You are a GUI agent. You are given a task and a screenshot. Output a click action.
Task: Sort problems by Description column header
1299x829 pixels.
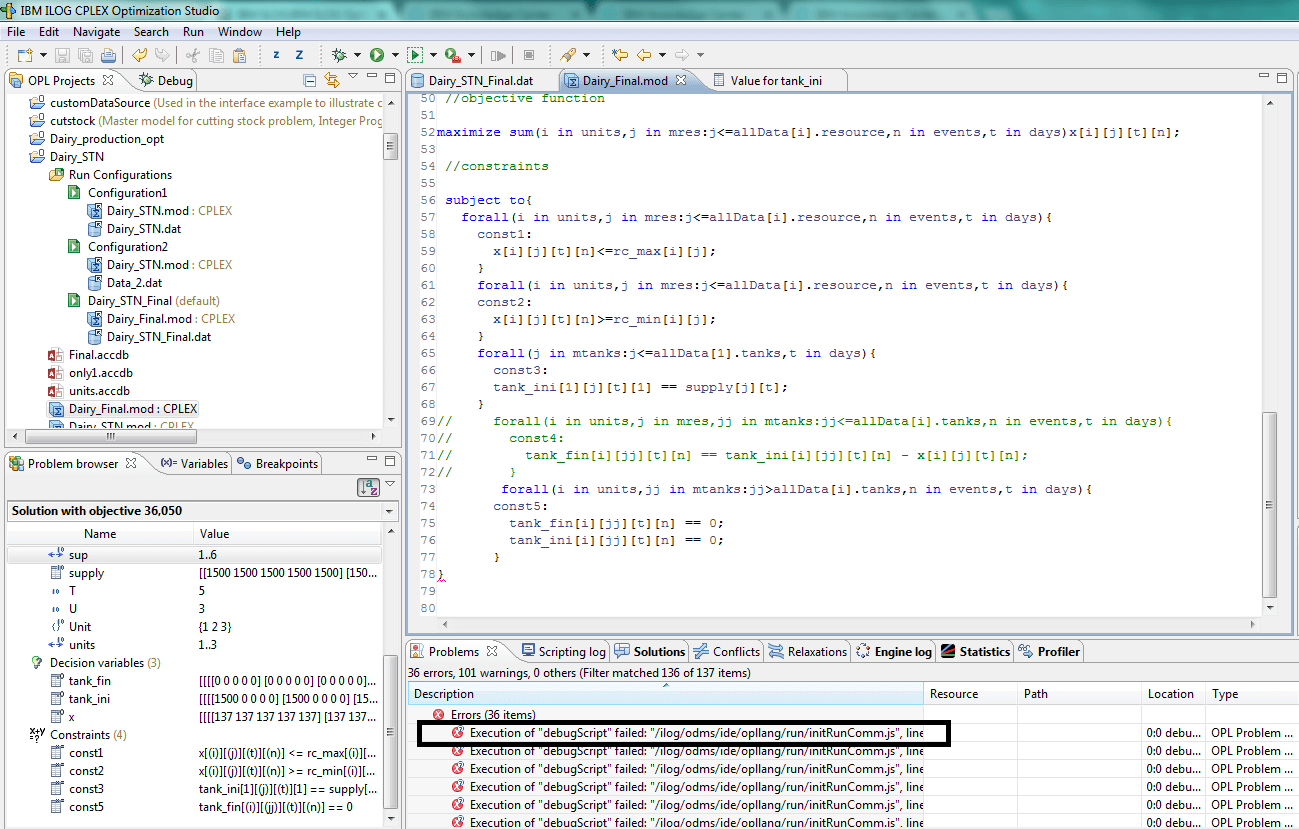point(665,693)
